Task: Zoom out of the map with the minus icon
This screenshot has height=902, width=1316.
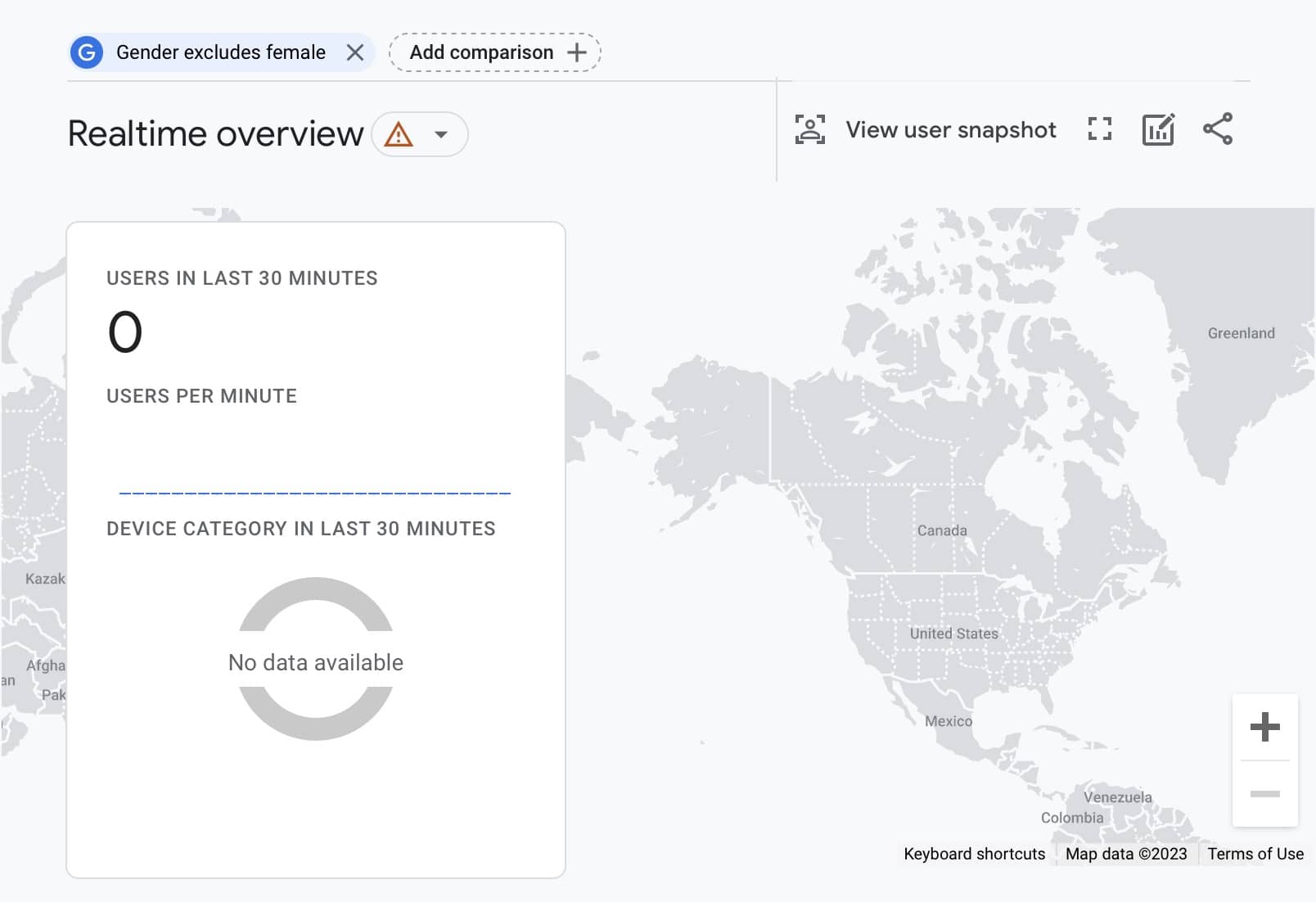Action: tap(1264, 792)
